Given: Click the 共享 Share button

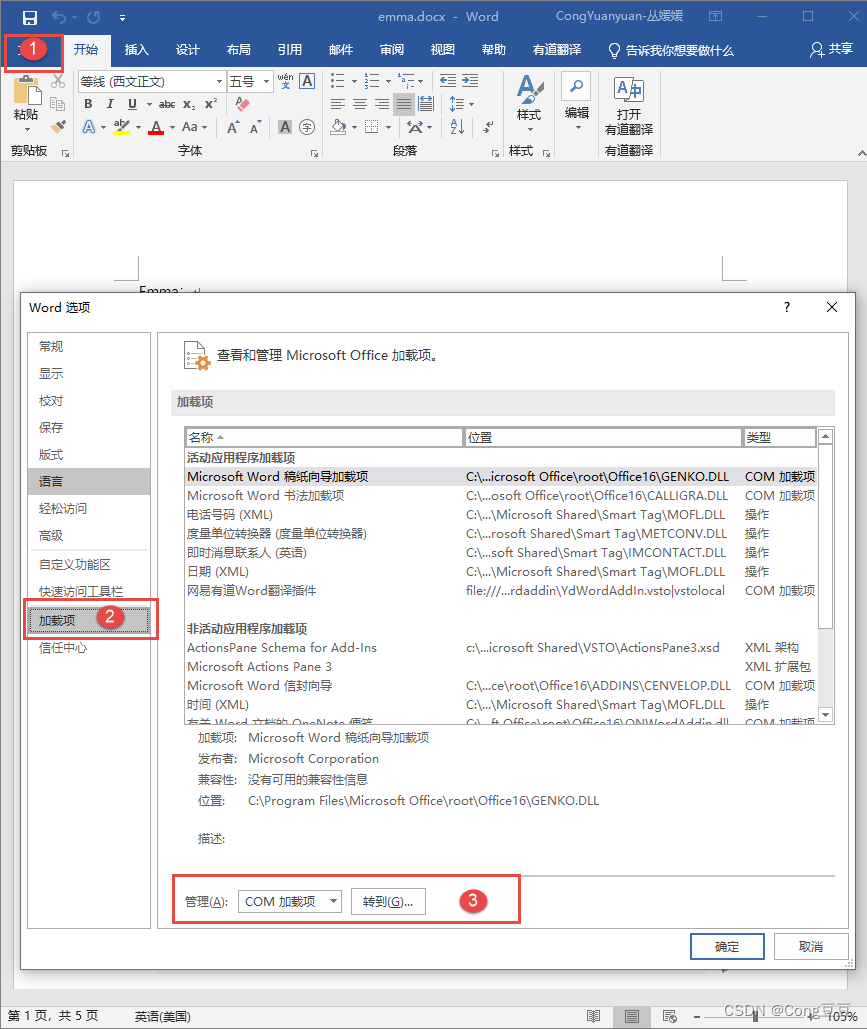Looking at the screenshot, I should [x=832, y=49].
